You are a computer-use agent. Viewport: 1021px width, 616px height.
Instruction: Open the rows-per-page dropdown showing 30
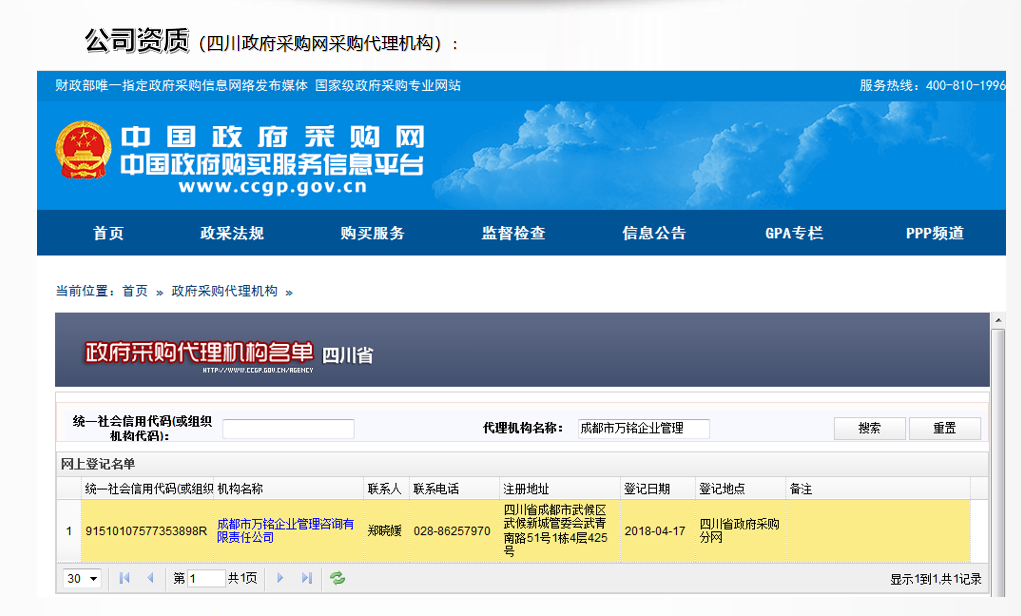click(83, 579)
